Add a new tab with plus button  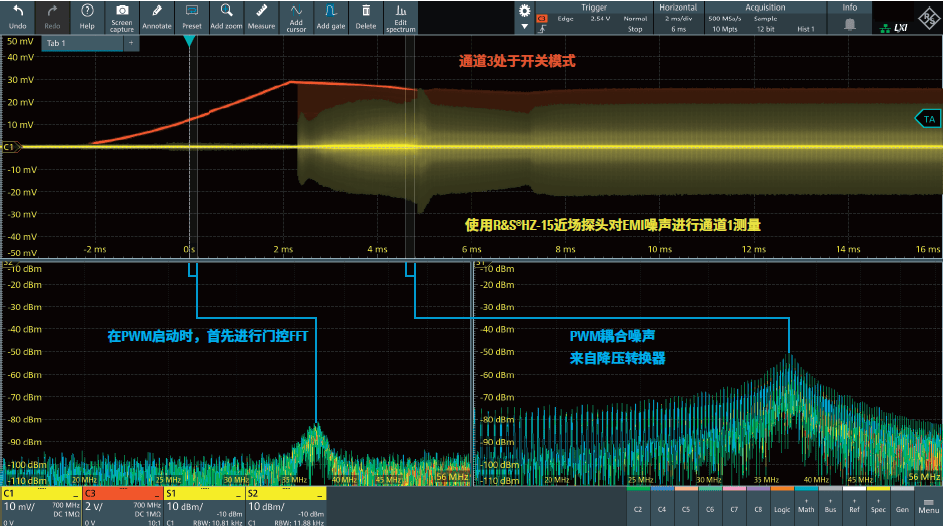tap(130, 44)
